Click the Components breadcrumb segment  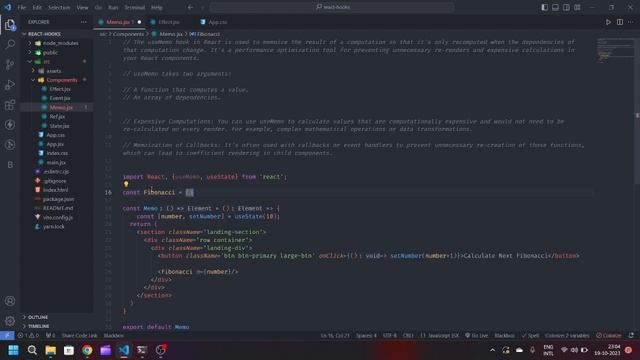128,34
